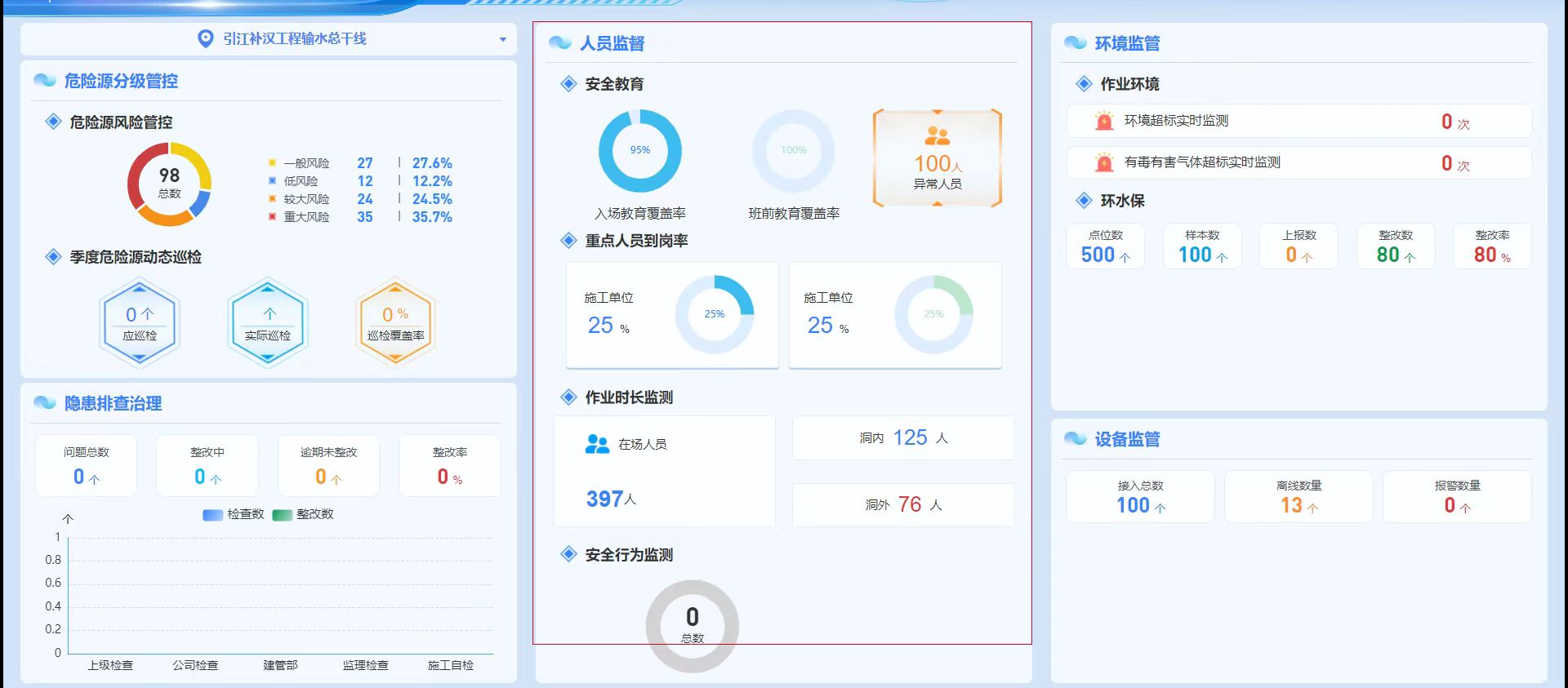Click the diamond icon beside 危险源风险管控
The image size is (1568, 688).
tap(53, 122)
